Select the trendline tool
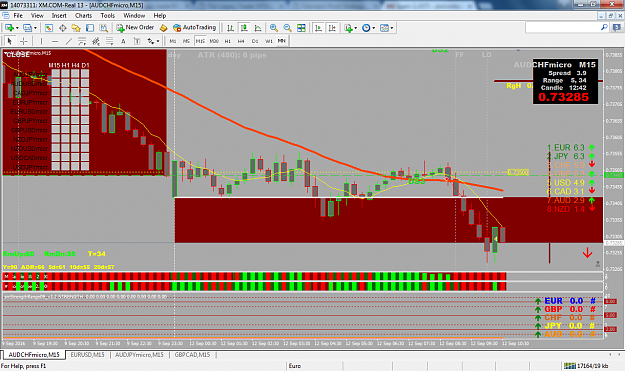625x371 pixels. click(69, 41)
